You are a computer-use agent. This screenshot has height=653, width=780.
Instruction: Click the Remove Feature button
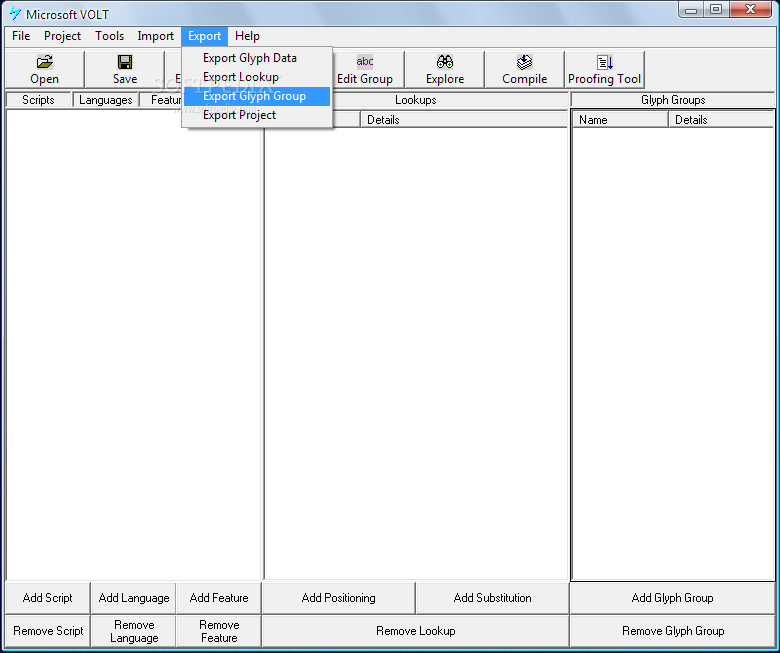point(219,631)
